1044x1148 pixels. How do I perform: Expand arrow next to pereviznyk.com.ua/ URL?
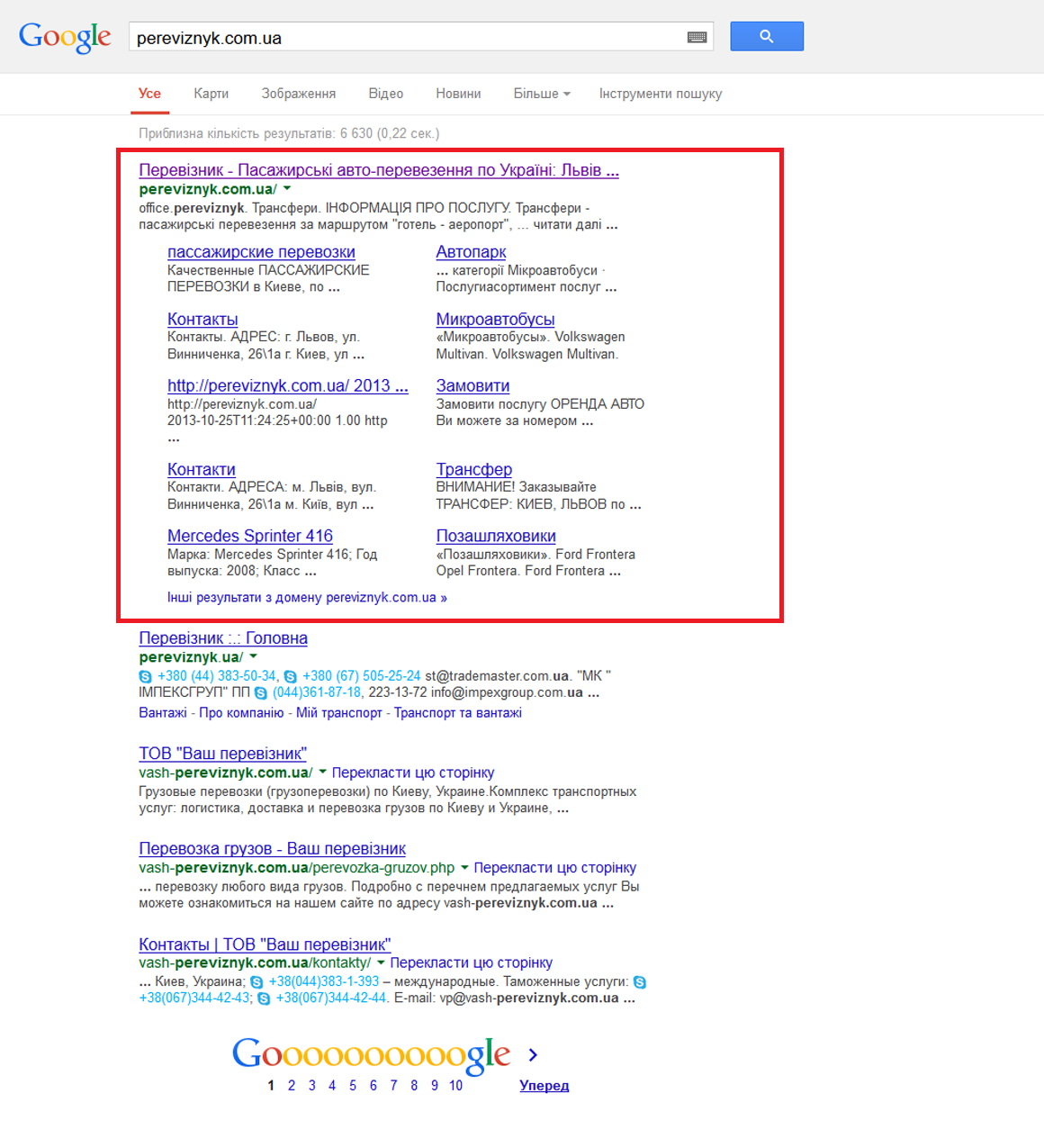click(287, 189)
